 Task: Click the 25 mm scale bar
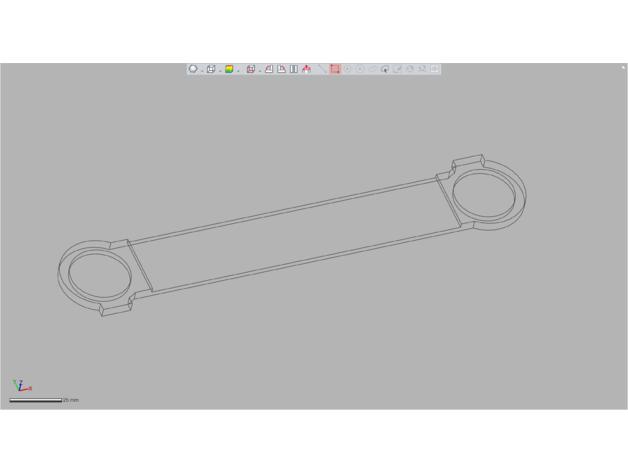pyautogui.click(x=36, y=400)
